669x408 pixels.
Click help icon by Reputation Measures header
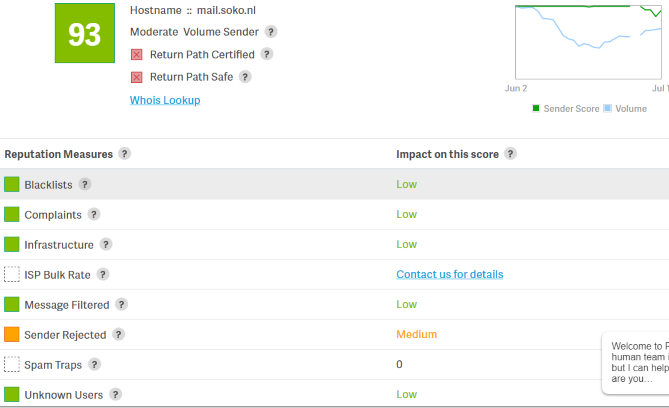[125, 154]
